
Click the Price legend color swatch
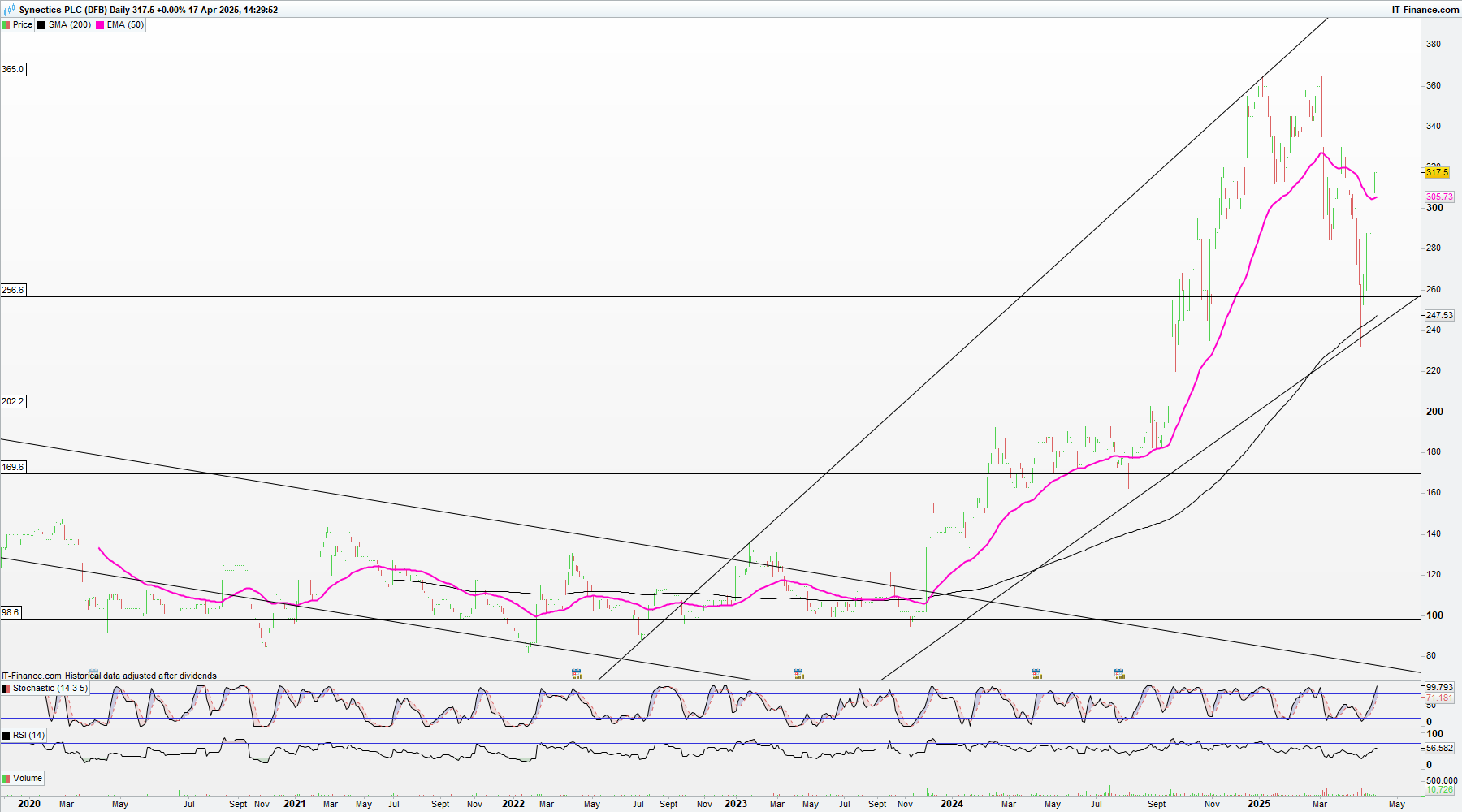[x=6, y=25]
